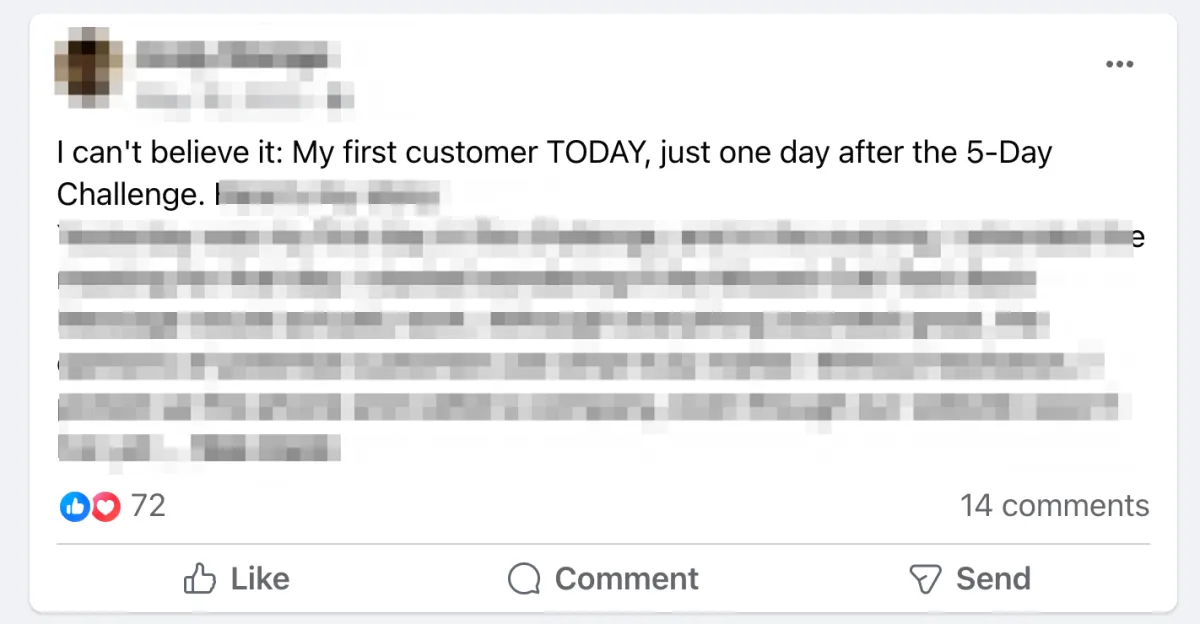Select the Comment label text
Image resolution: width=1200 pixels, height=624 pixels.
coord(627,579)
